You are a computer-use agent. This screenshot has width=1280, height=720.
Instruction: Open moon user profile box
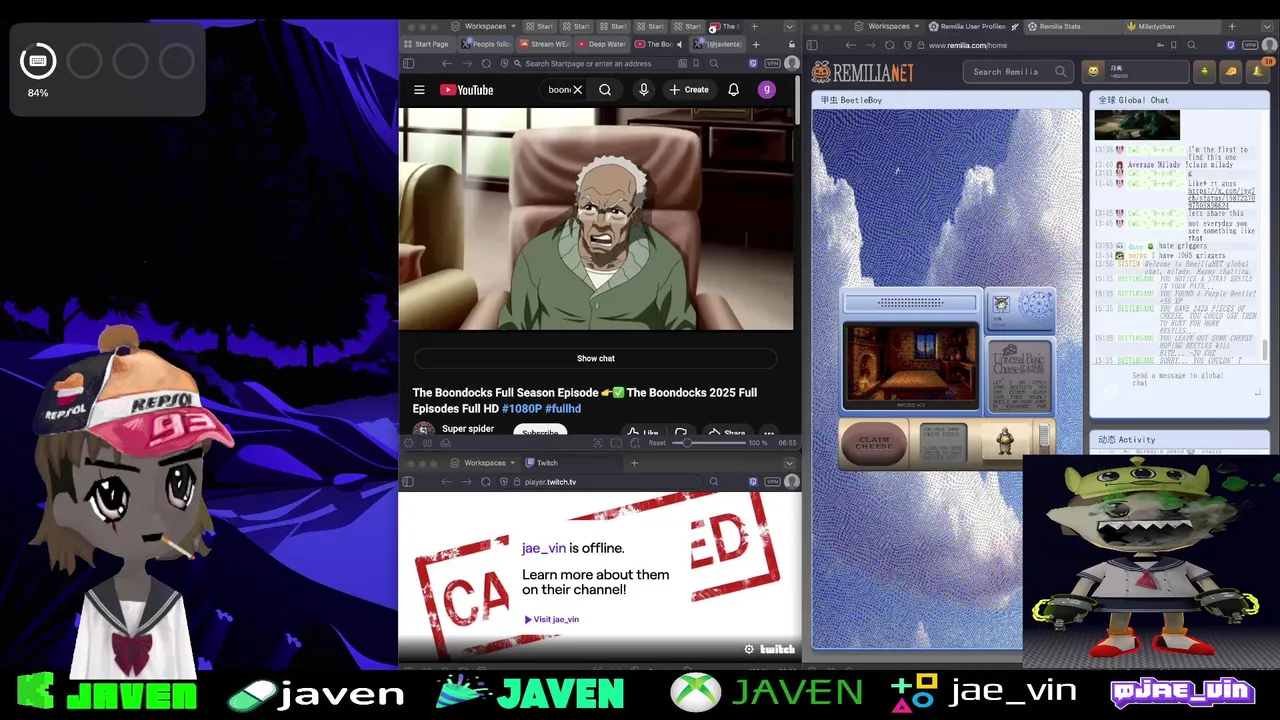pyautogui.click(x=1136, y=72)
